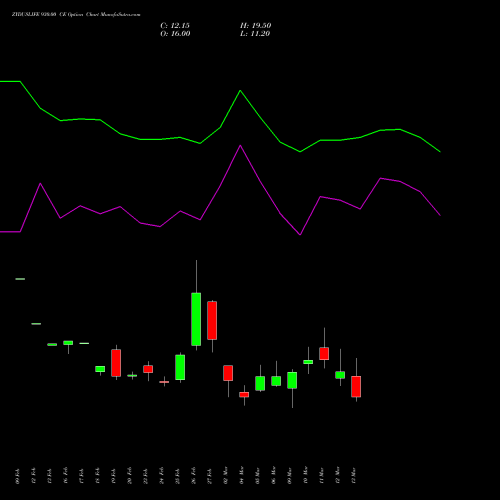Select the 09 Feb date axis label
Image resolution: width=500 pixels, height=500 pixels.
click(x=18, y=476)
